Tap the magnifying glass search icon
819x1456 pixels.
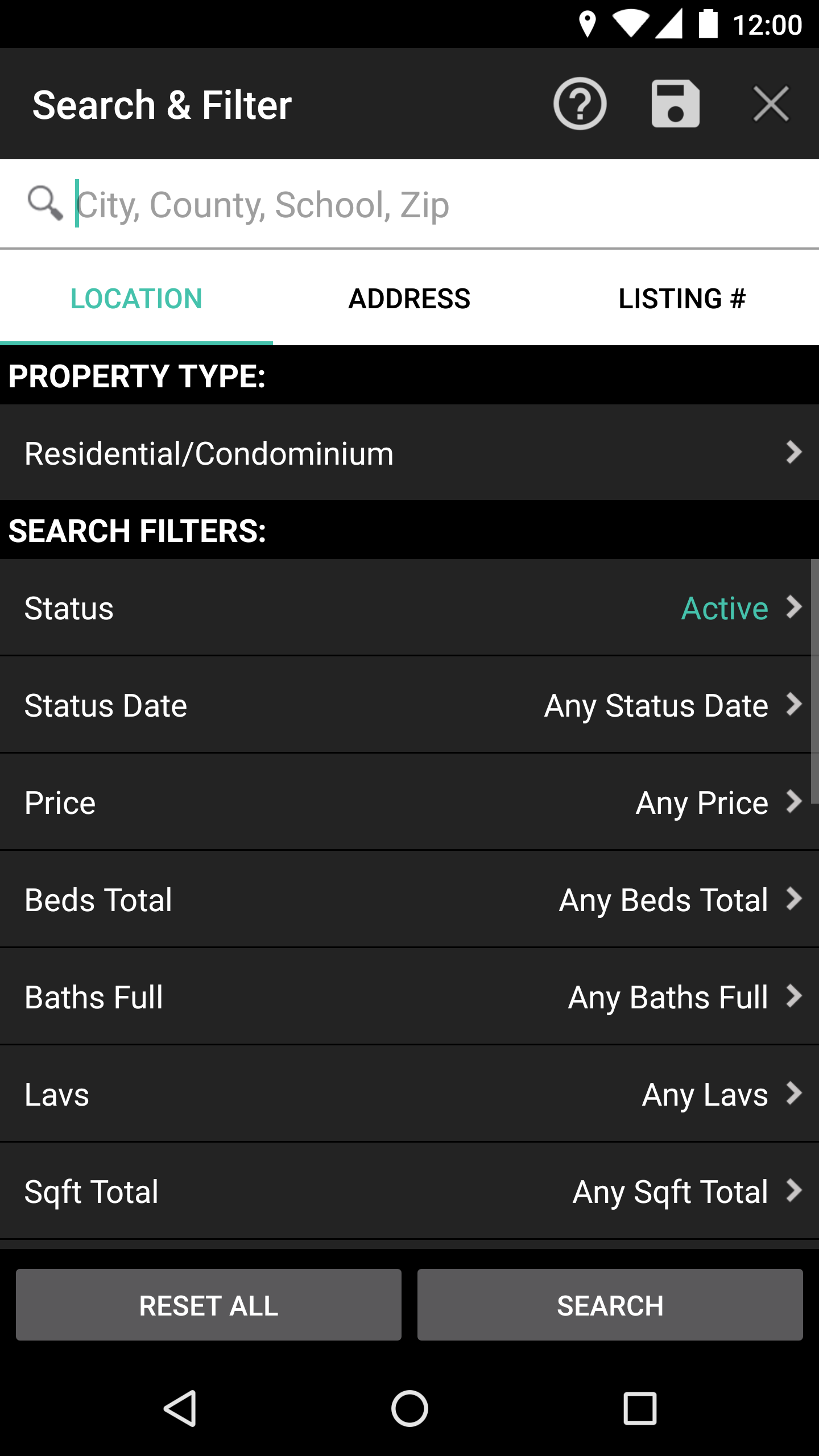pyautogui.click(x=45, y=203)
